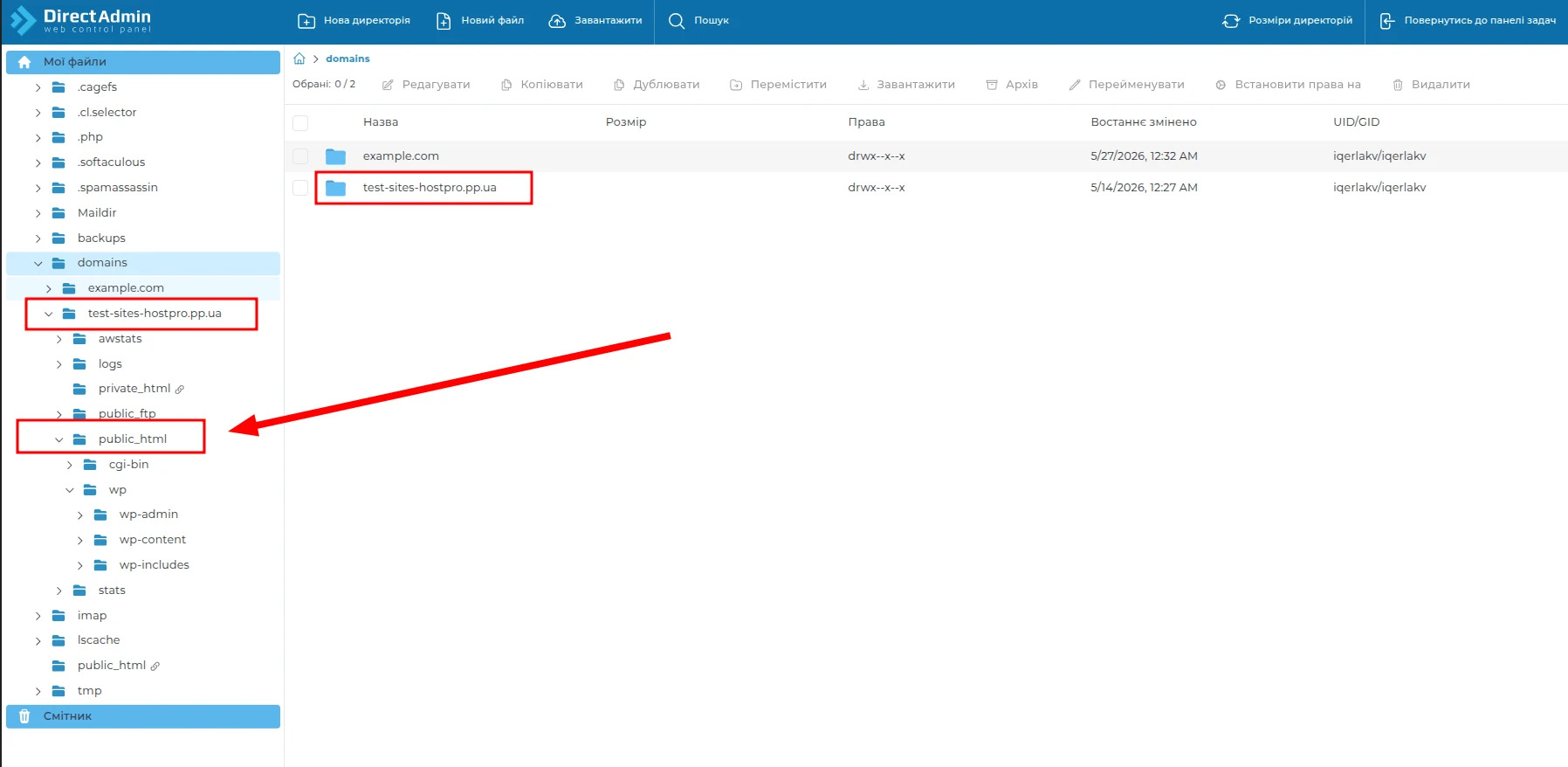Check the test-sites-hostpro.pp.ua row checkbox
The height and width of the screenshot is (767, 1568).
[x=300, y=188]
